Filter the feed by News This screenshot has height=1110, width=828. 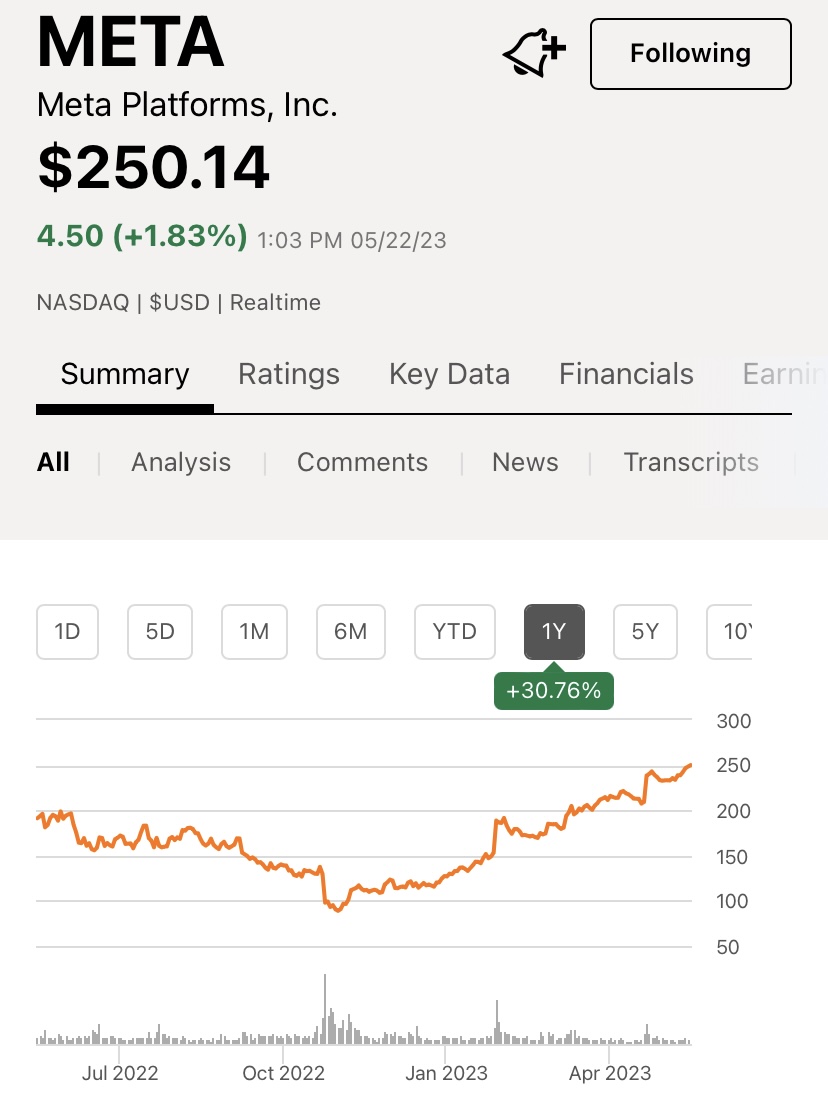tap(525, 462)
